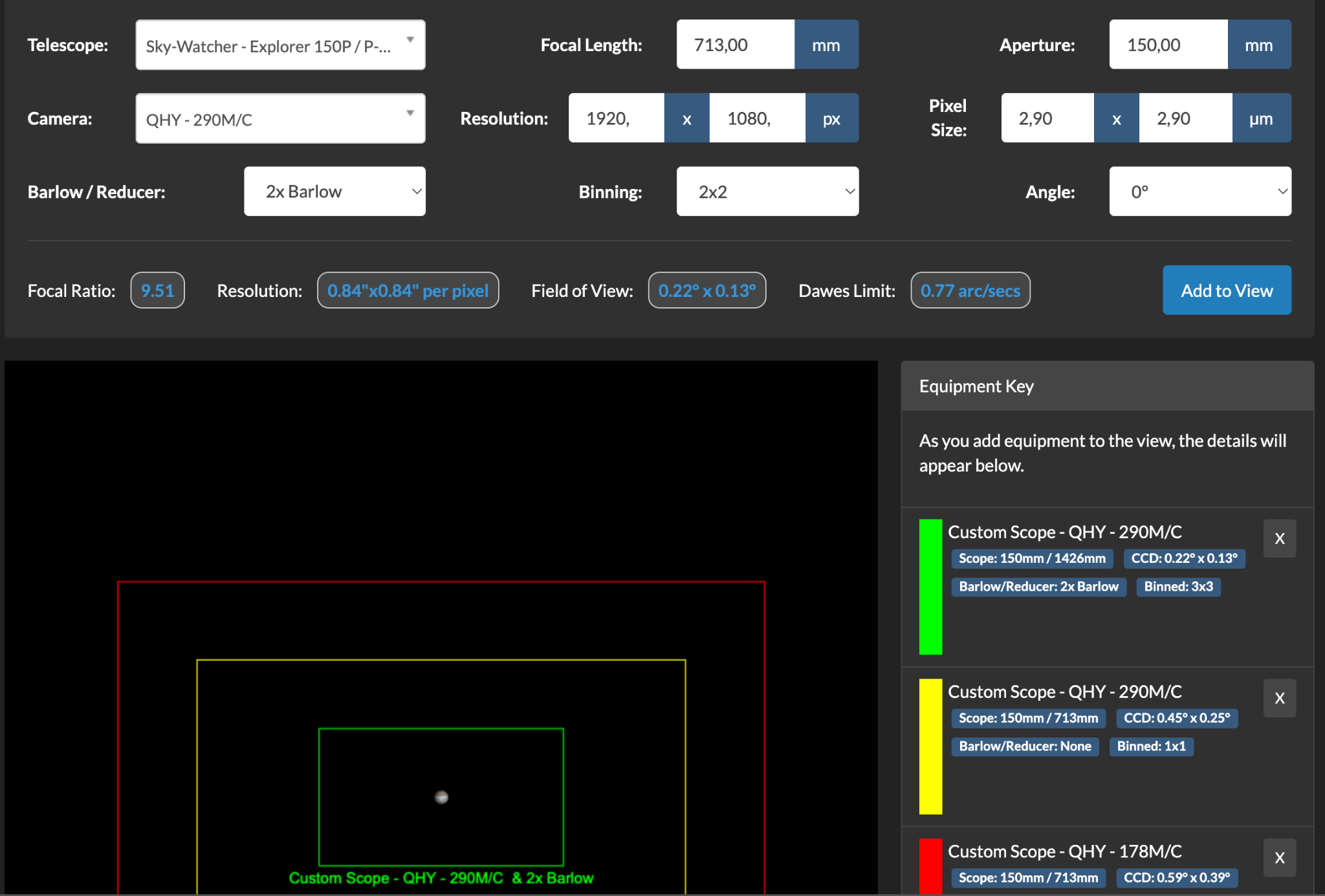
Task: Click the planet image in the sky view
Action: (441, 797)
